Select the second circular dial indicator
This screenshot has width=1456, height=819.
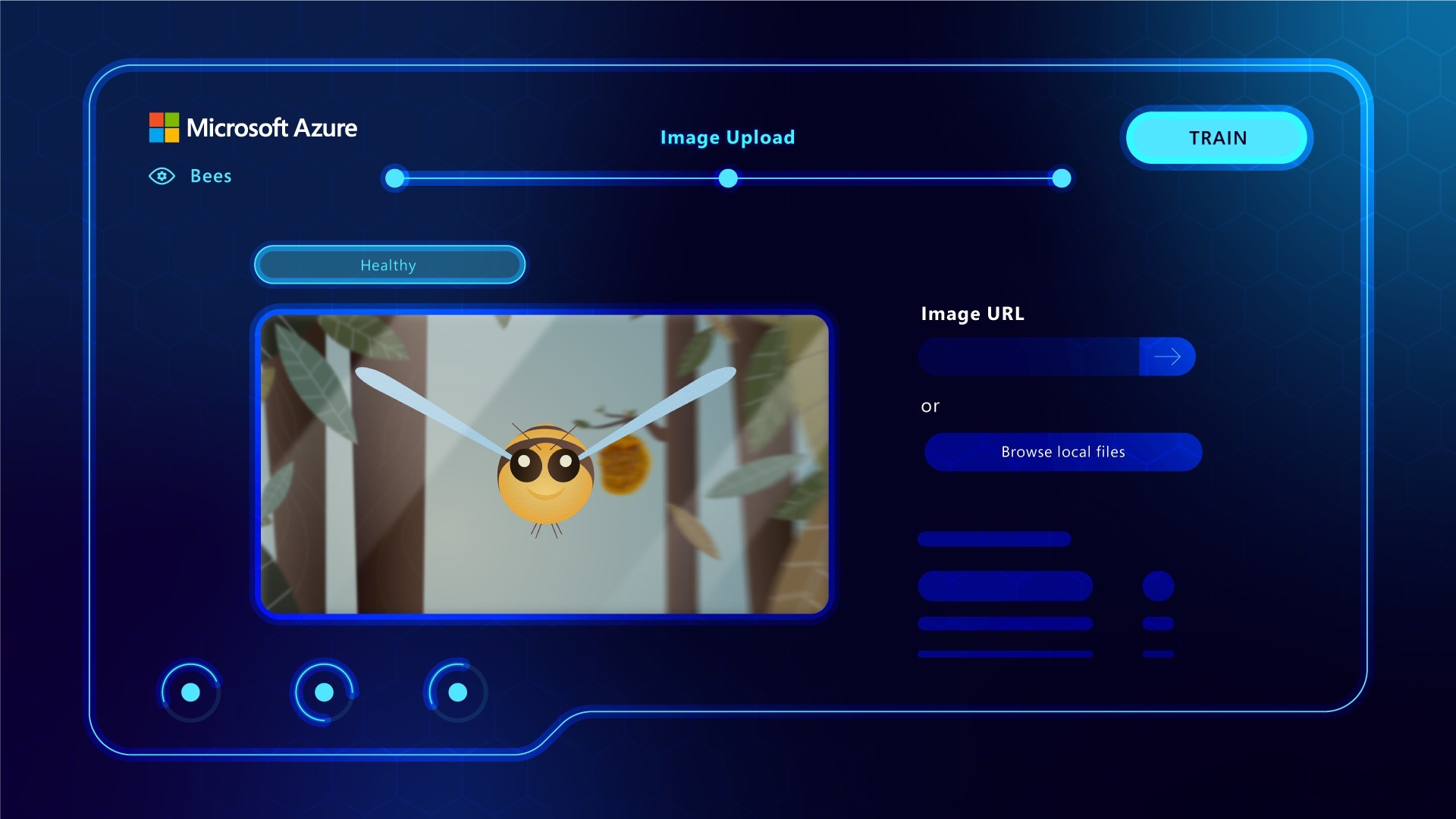pyautogui.click(x=324, y=692)
